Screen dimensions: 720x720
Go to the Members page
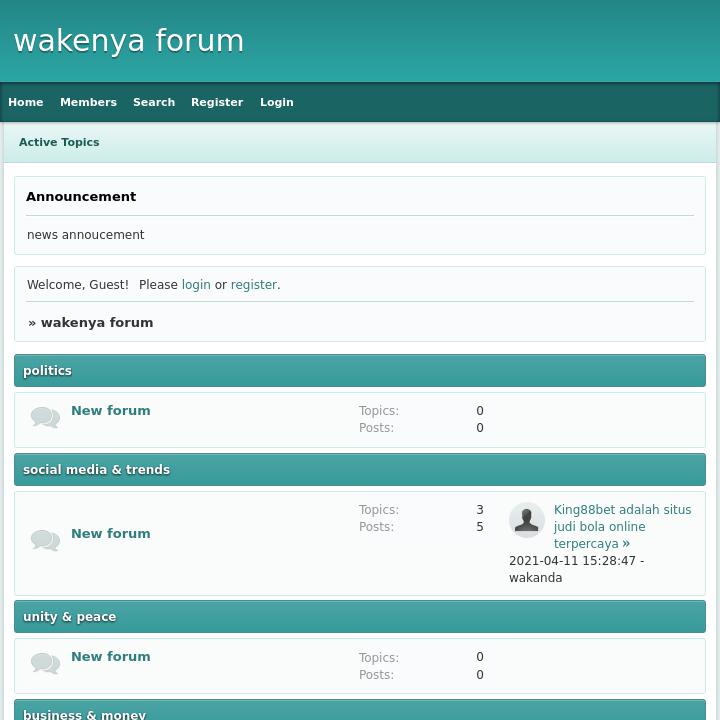tap(88, 102)
